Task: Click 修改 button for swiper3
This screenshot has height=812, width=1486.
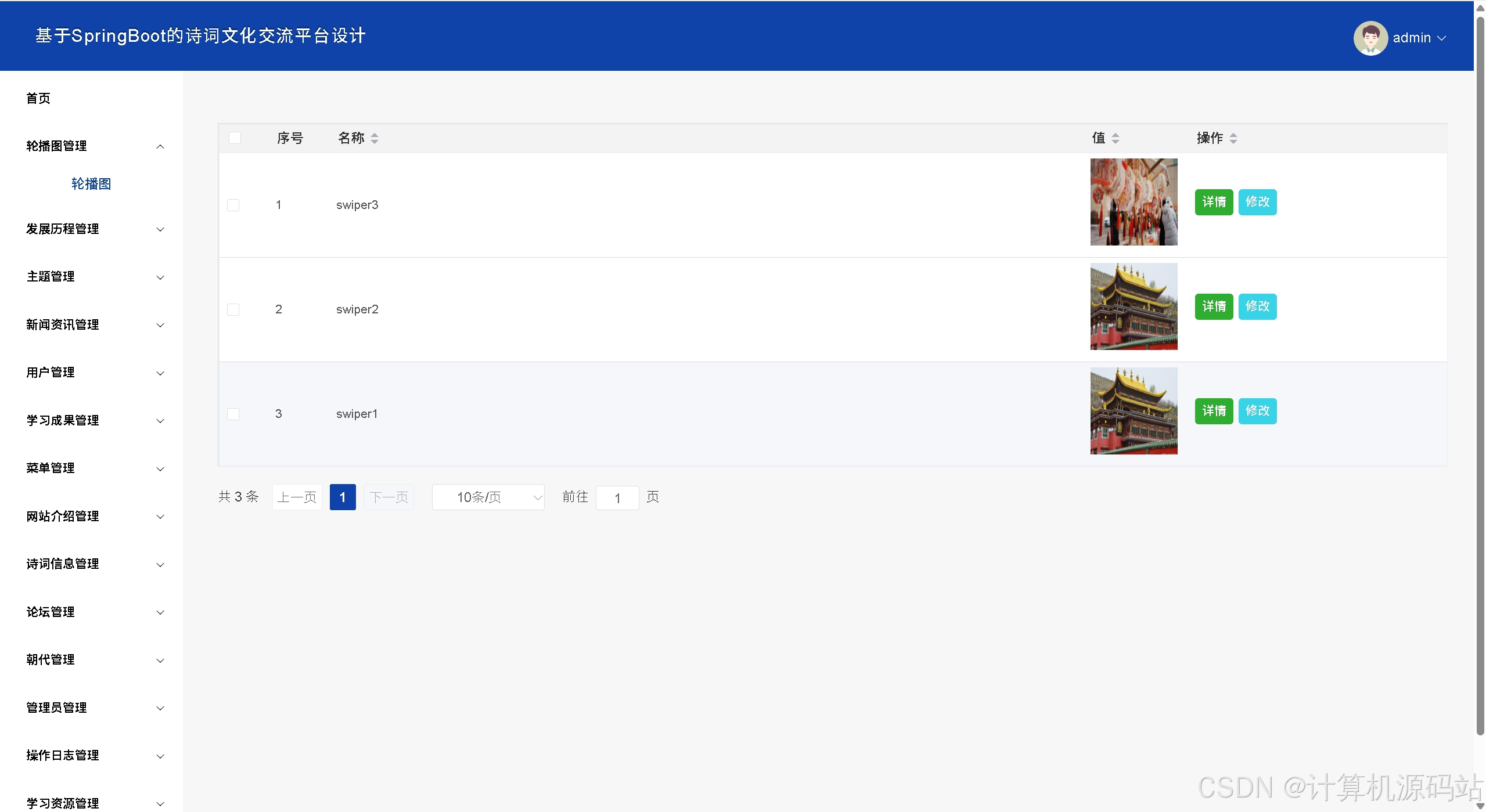Action: tap(1257, 202)
